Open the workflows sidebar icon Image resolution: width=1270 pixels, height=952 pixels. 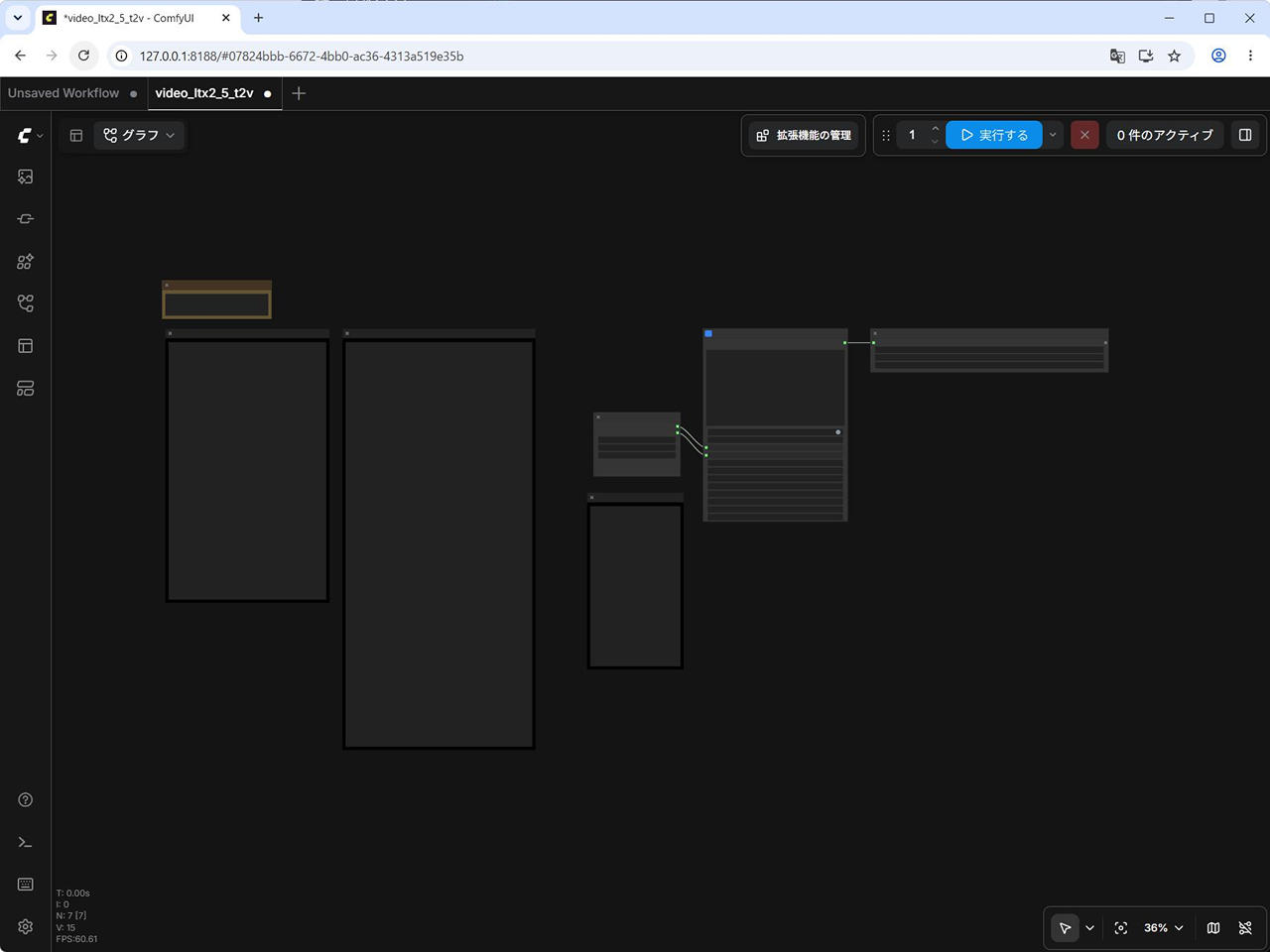tap(26, 303)
